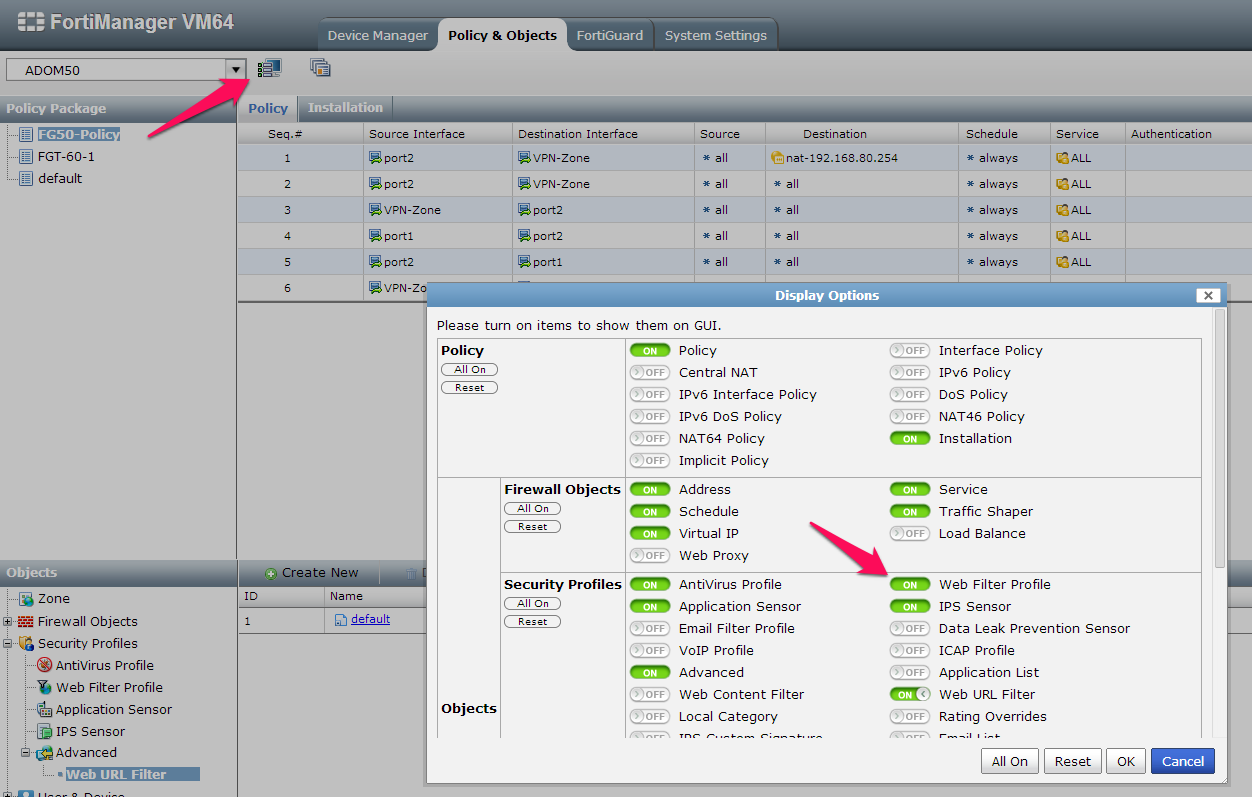Turn on Central NAT display

coord(649,373)
